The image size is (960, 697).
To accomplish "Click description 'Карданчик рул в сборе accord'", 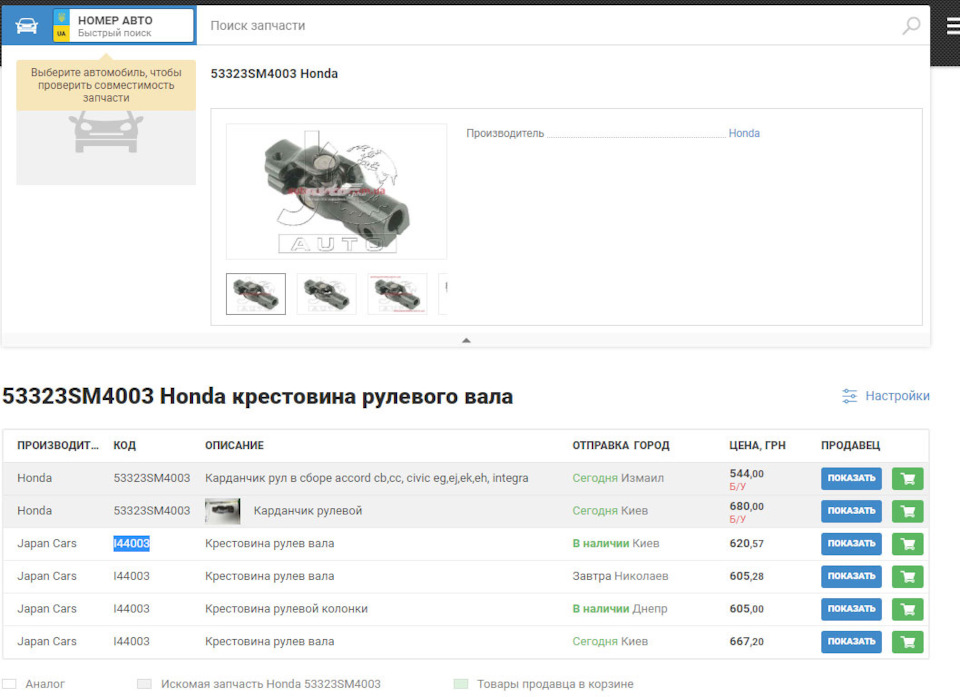I will point(367,478).
